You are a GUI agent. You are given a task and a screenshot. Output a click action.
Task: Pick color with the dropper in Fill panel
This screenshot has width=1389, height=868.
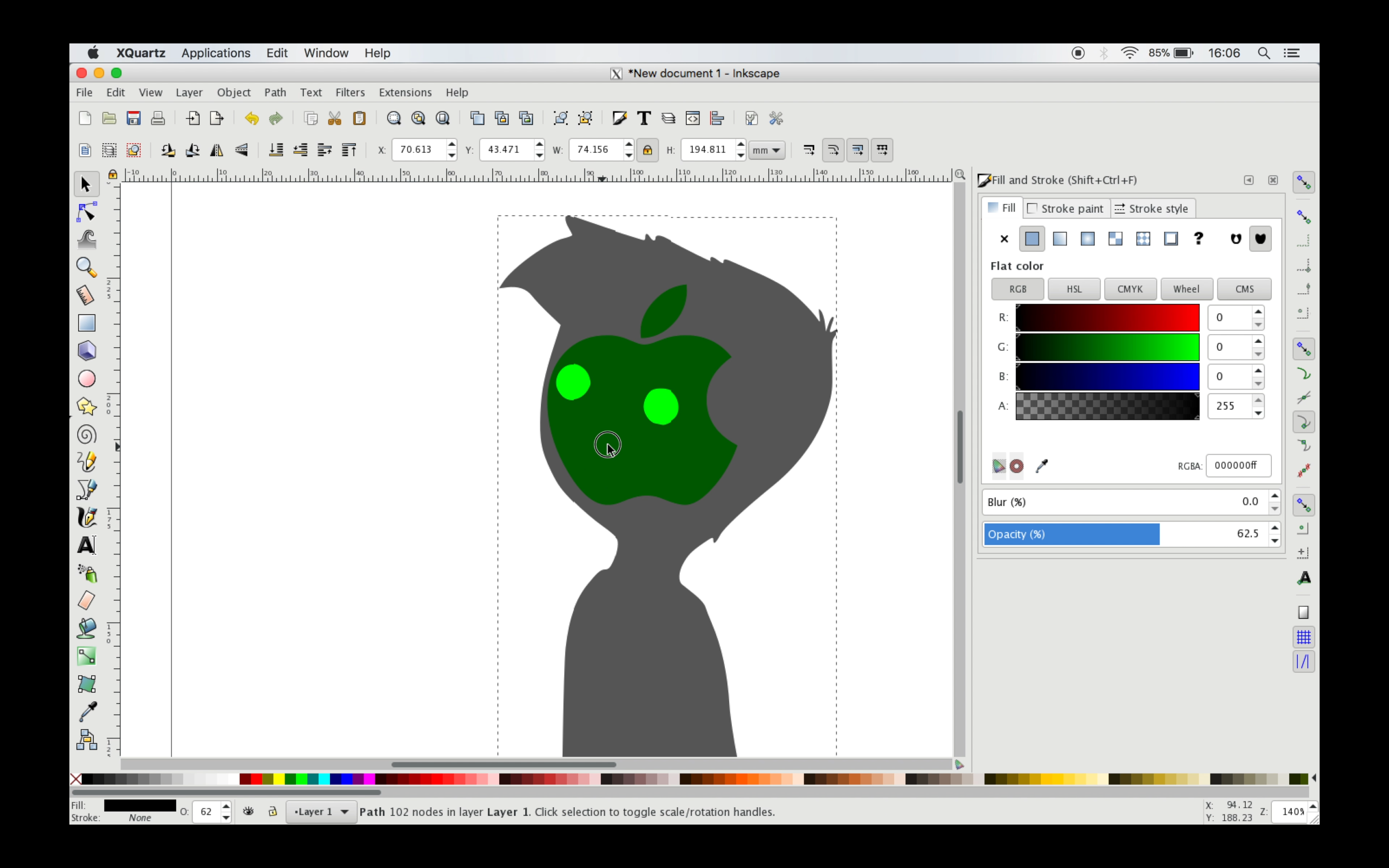tap(1042, 465)
